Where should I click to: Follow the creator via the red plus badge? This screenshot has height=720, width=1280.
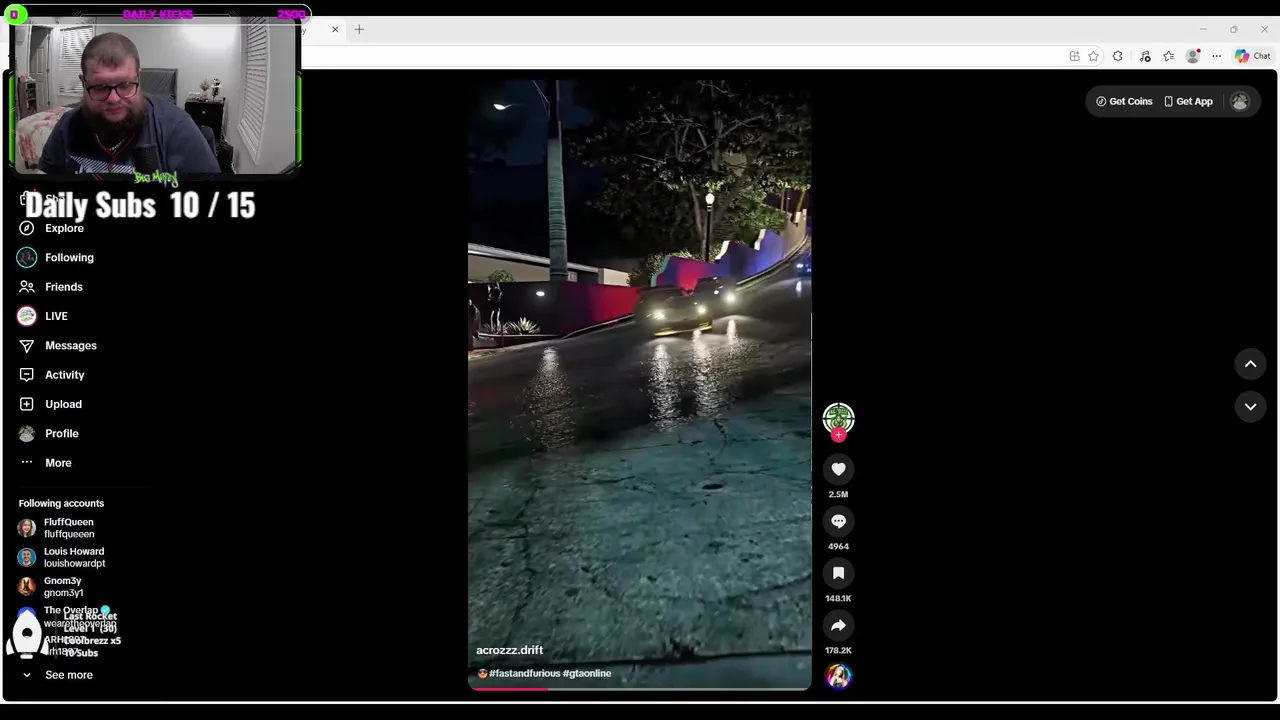click(x=838, y=435)
